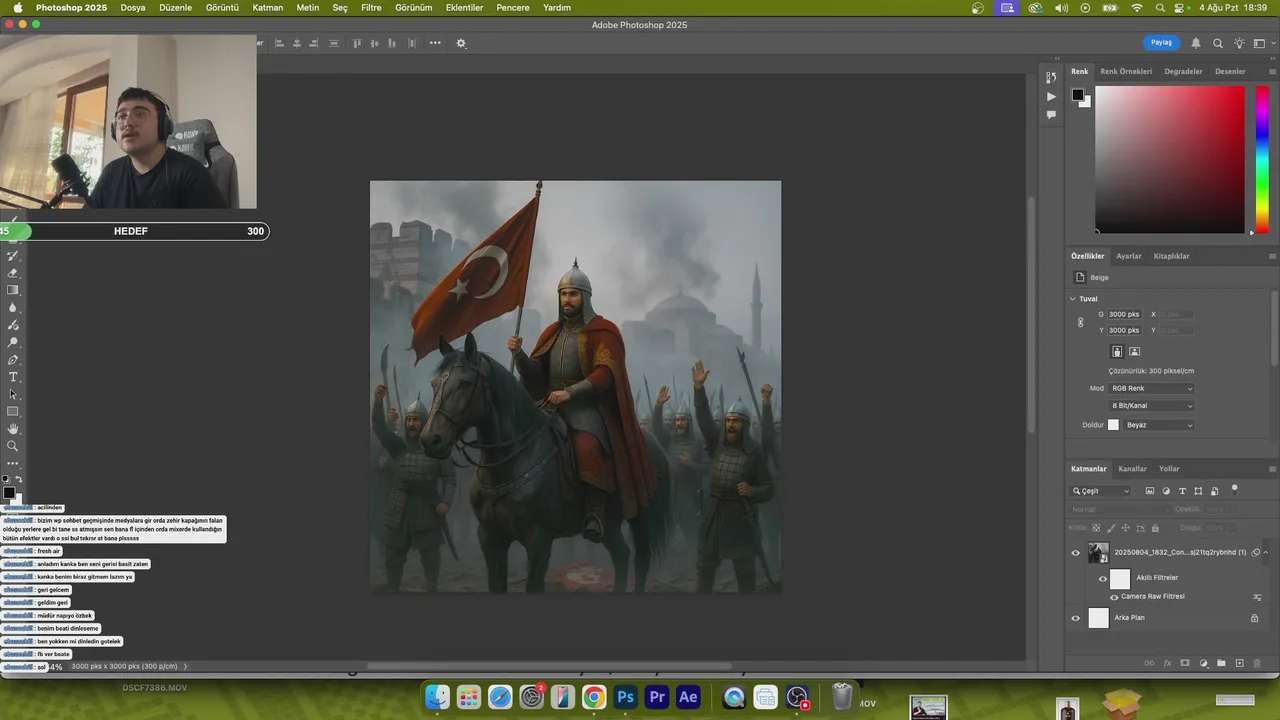The width and height of the screenshot is (1280, 720).
Task: Click the notifications bell icon
Action: 1195,43
